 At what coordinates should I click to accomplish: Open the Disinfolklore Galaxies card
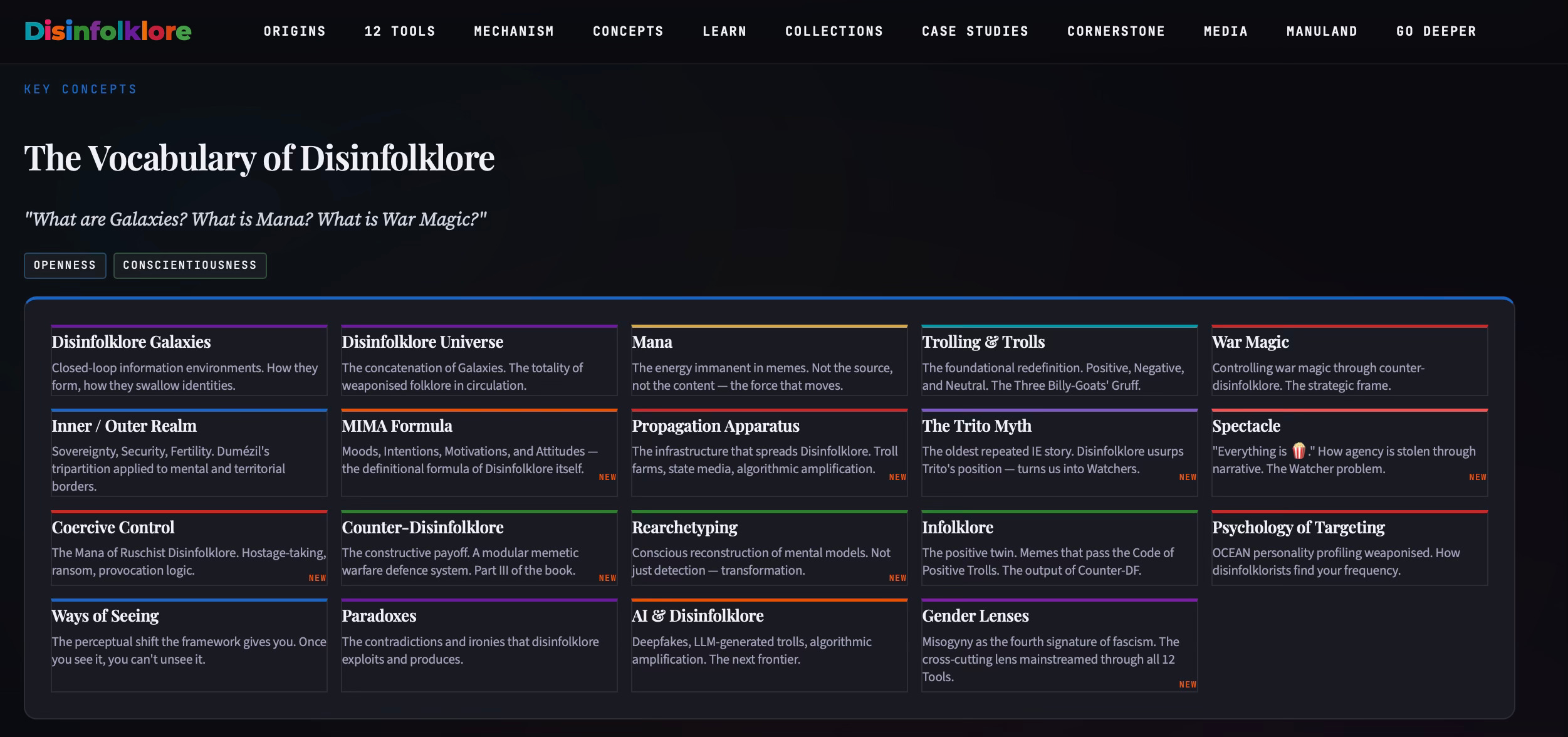pos(189,360)
